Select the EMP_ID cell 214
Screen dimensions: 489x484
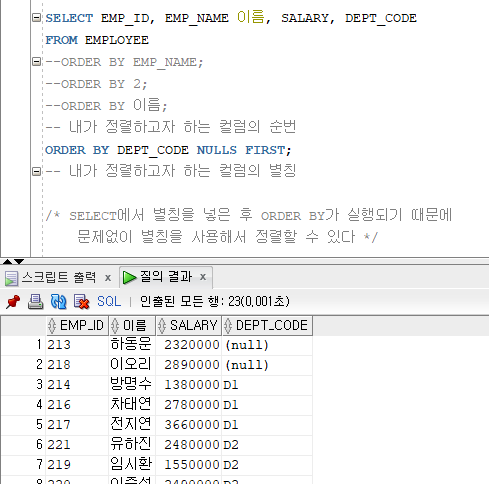(x=77, y=385)
